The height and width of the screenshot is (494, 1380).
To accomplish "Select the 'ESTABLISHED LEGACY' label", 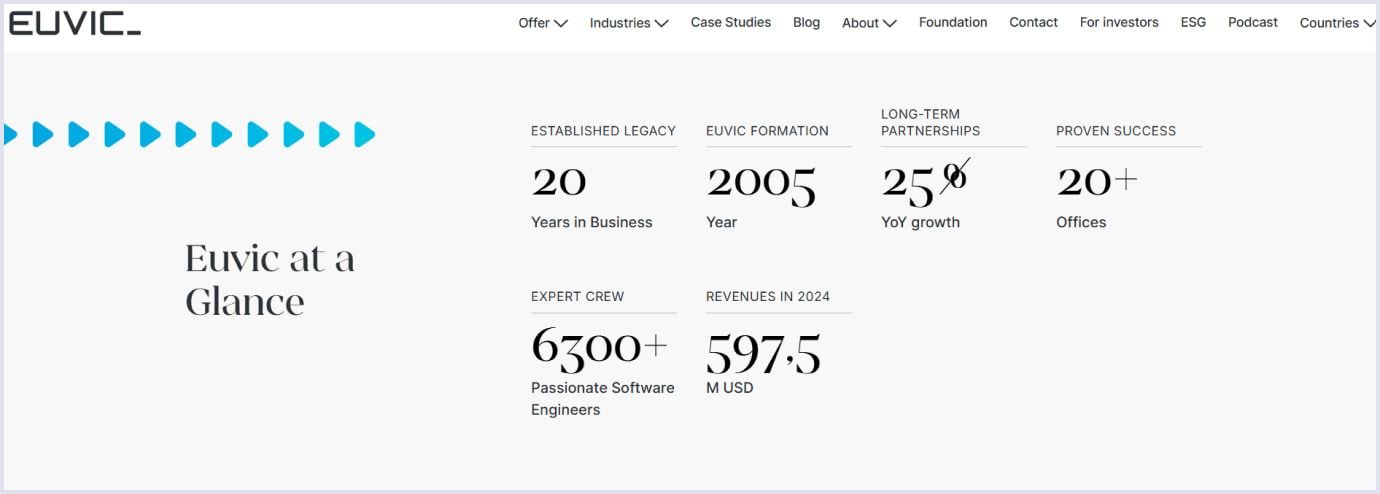I will coord(603,131).
